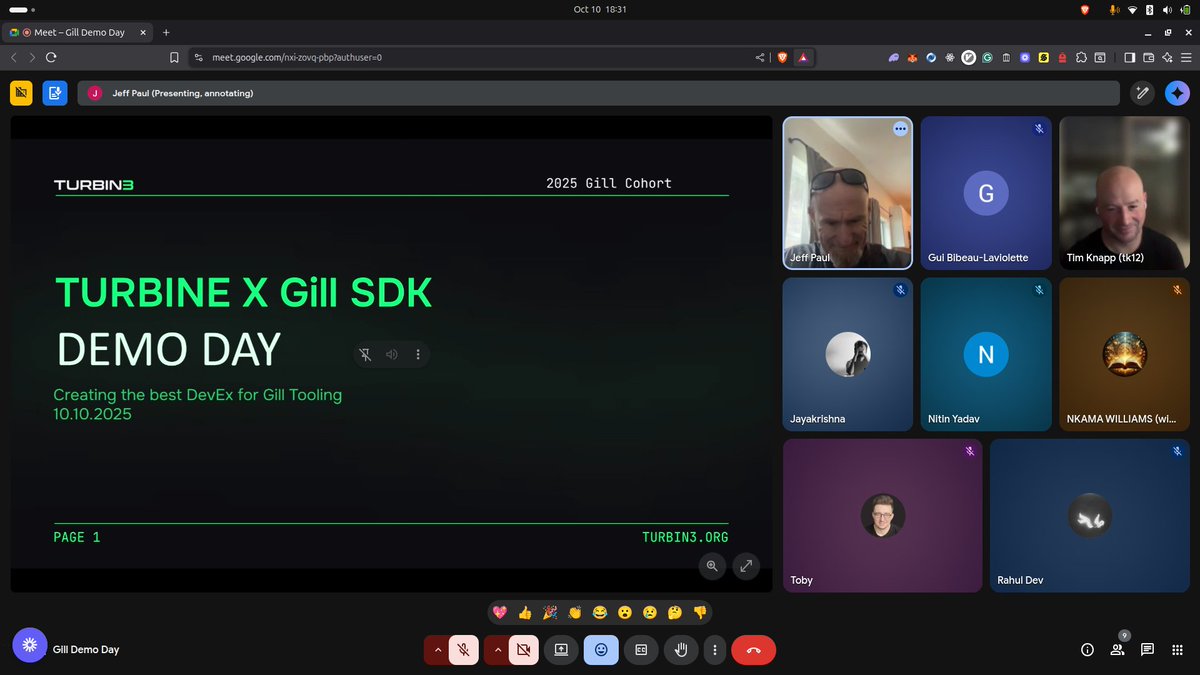Click Nitin Yadav's participant tile
Screen dimensions: 1200x675
coord(986,354)
